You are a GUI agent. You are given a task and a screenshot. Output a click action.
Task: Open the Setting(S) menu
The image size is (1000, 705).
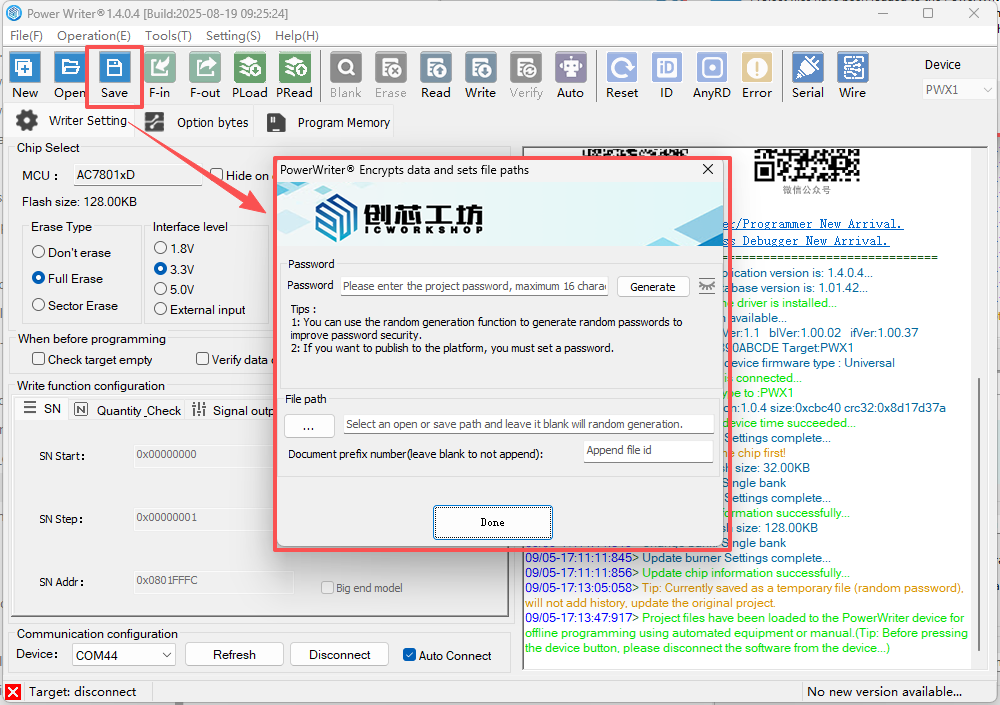pyautogui.click(x=233, y=36)
